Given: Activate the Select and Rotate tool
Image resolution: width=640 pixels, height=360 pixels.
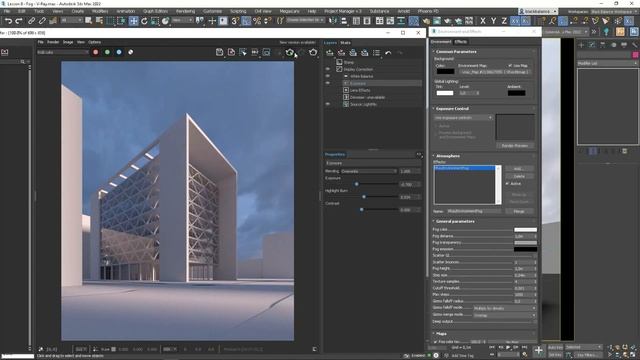Looking at the screenshot, I should click(144, 21).
